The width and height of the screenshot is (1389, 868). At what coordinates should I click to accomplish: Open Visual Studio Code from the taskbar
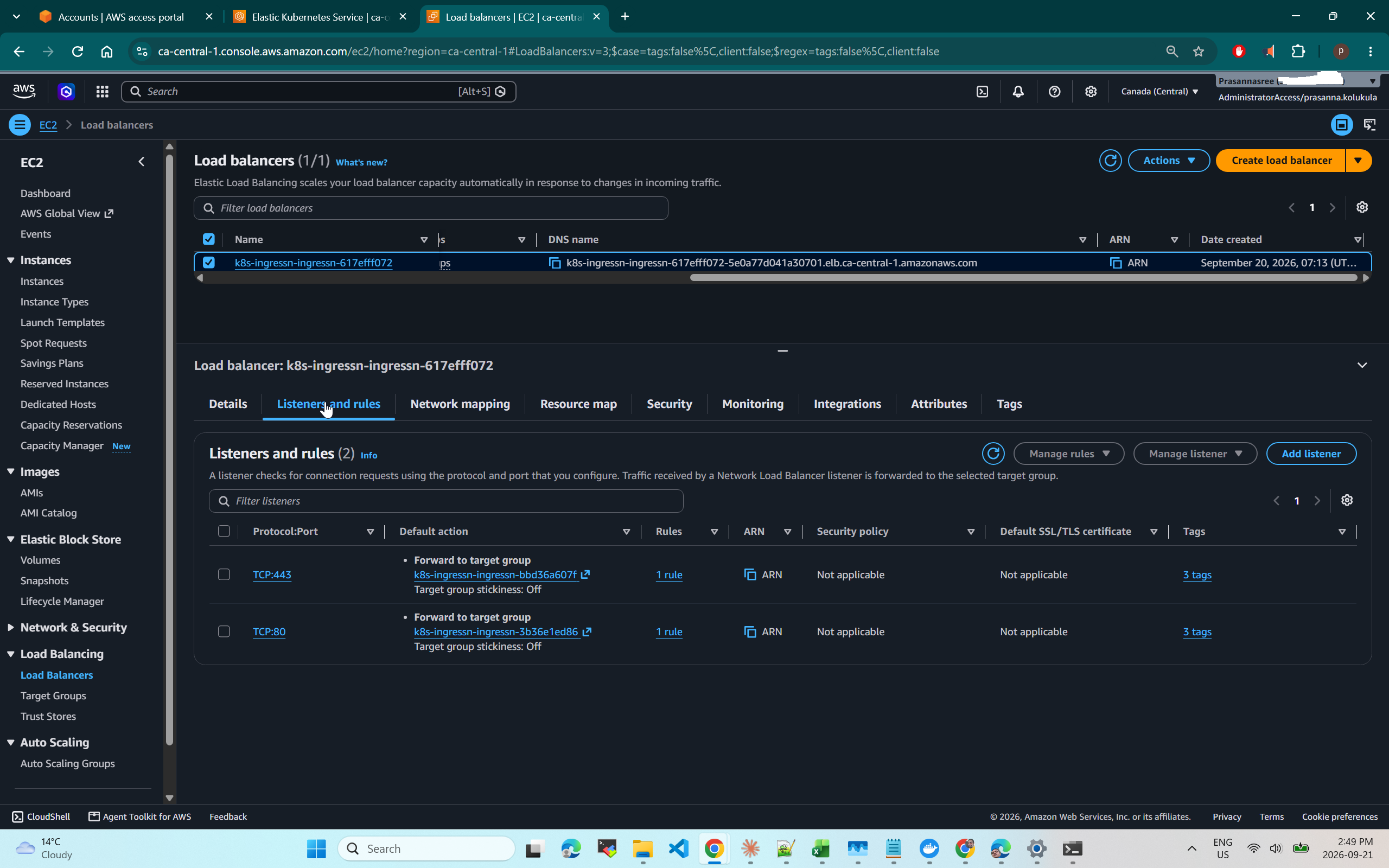click(679, 848)
